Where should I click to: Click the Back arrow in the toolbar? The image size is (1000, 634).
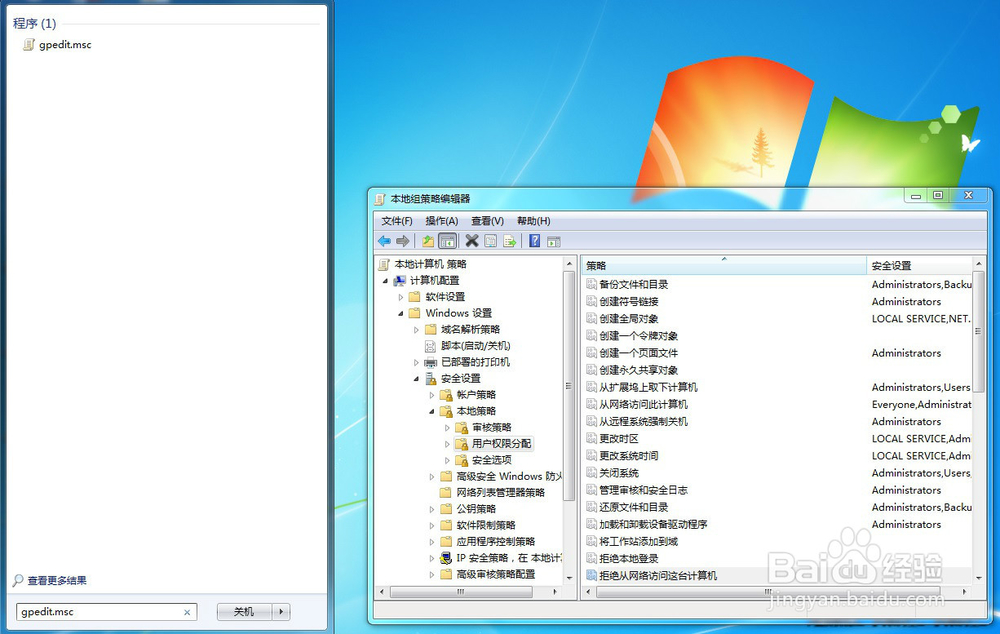coord(384,241)
